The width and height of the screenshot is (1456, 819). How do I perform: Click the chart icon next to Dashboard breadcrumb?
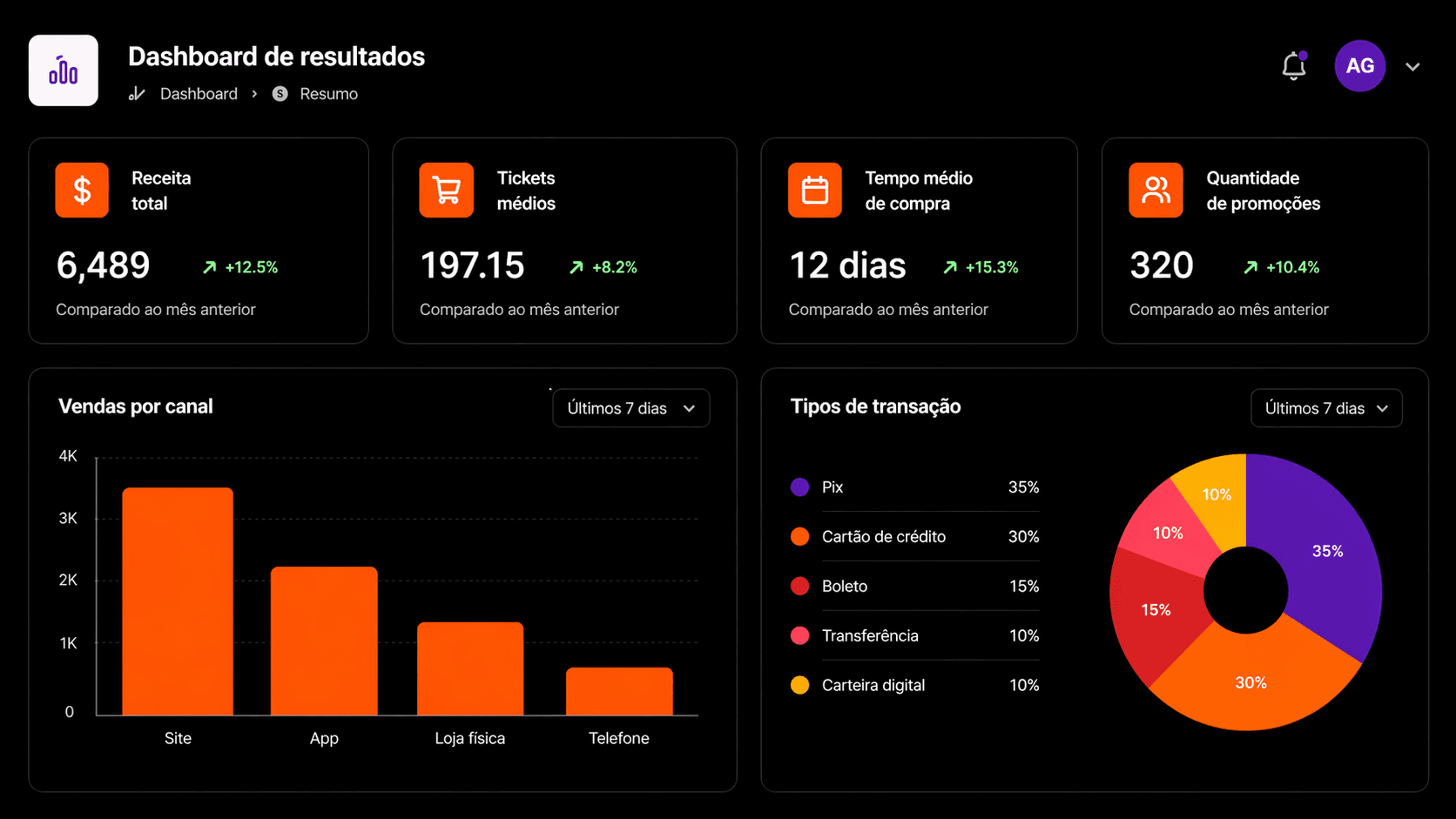(x=137, y=93)
